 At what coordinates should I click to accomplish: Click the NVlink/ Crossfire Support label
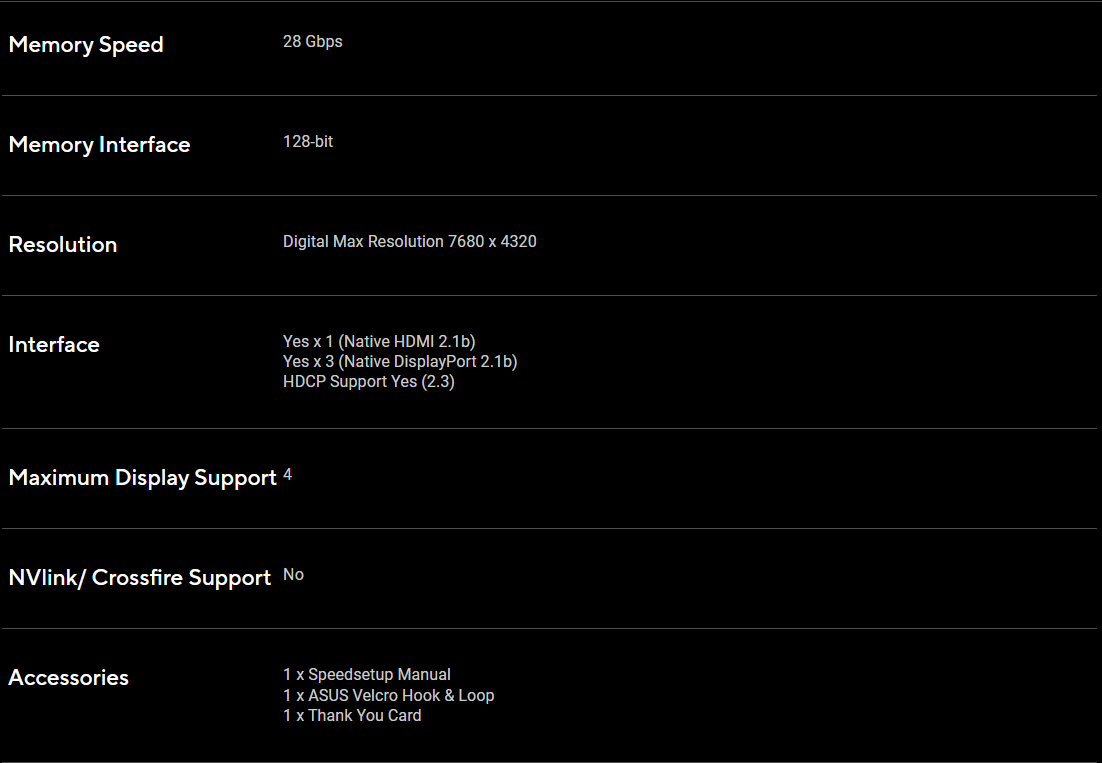pos(140,578)
